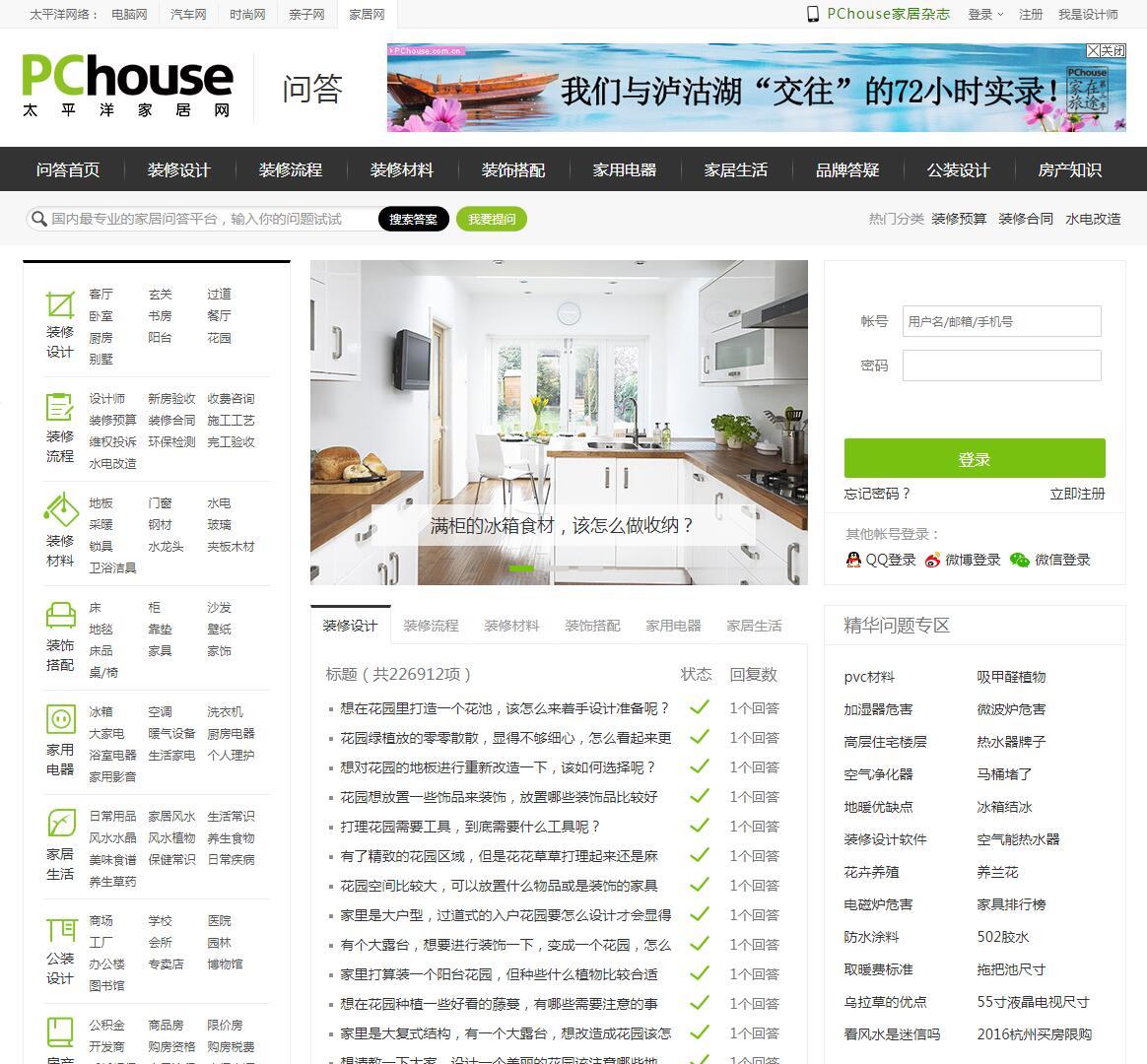This screenshot has width=1147, height=1064.
Task: Open the 汽车网 network link
Action: coord(188,14)
